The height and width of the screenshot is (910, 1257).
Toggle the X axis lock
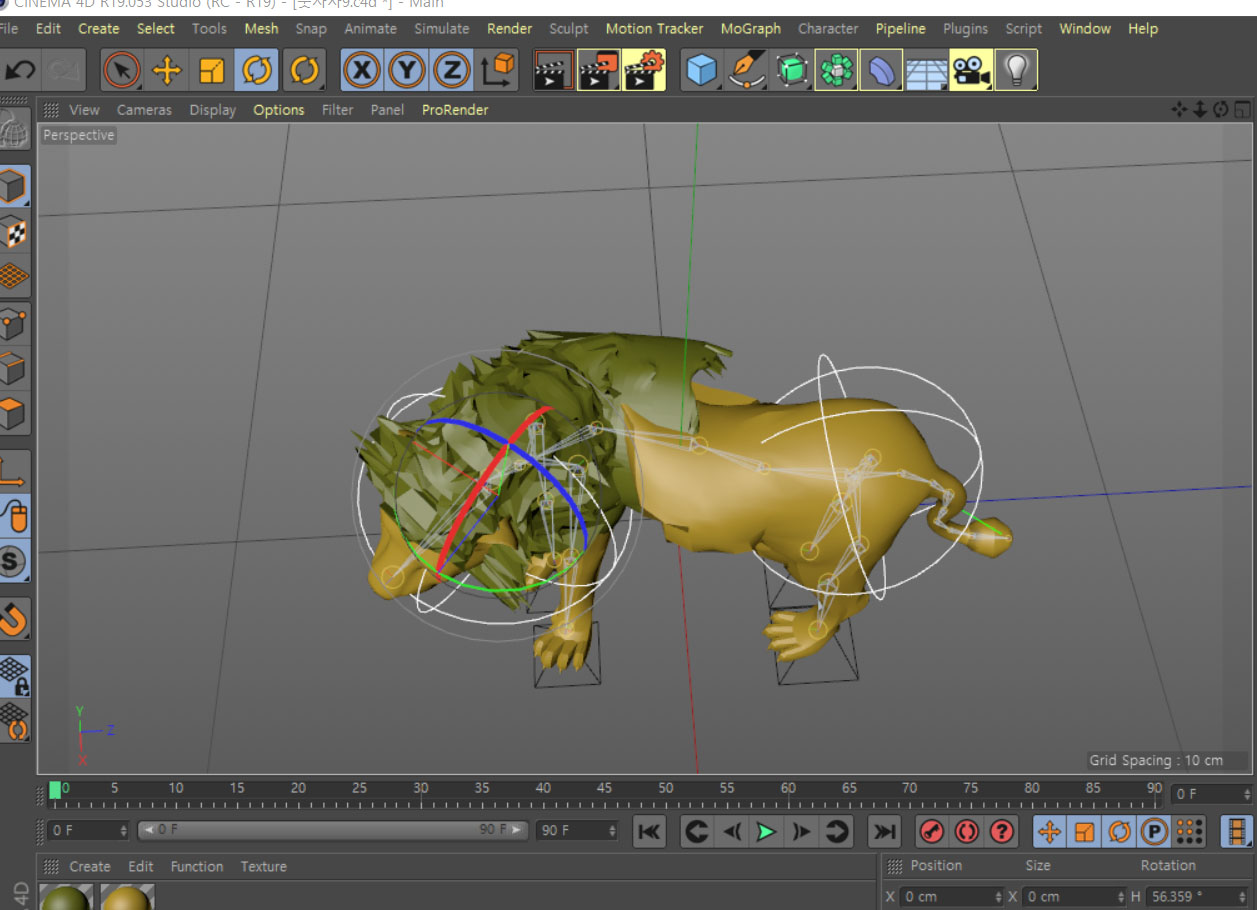[x=362, y=70]
